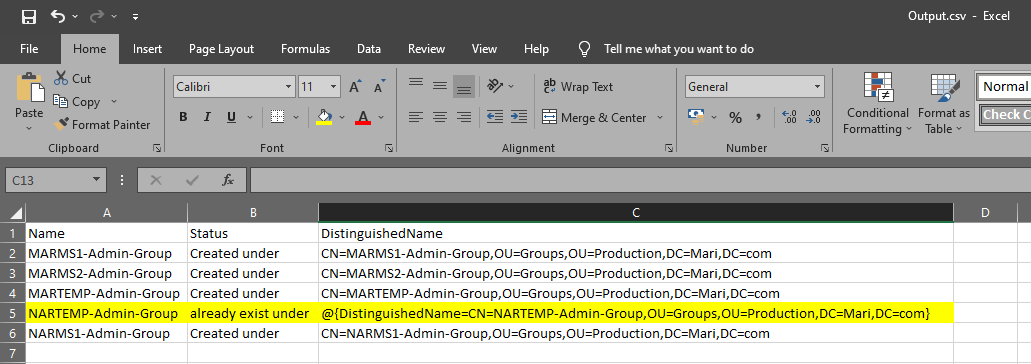Apply Accounting number format icon

click(696, 117)
